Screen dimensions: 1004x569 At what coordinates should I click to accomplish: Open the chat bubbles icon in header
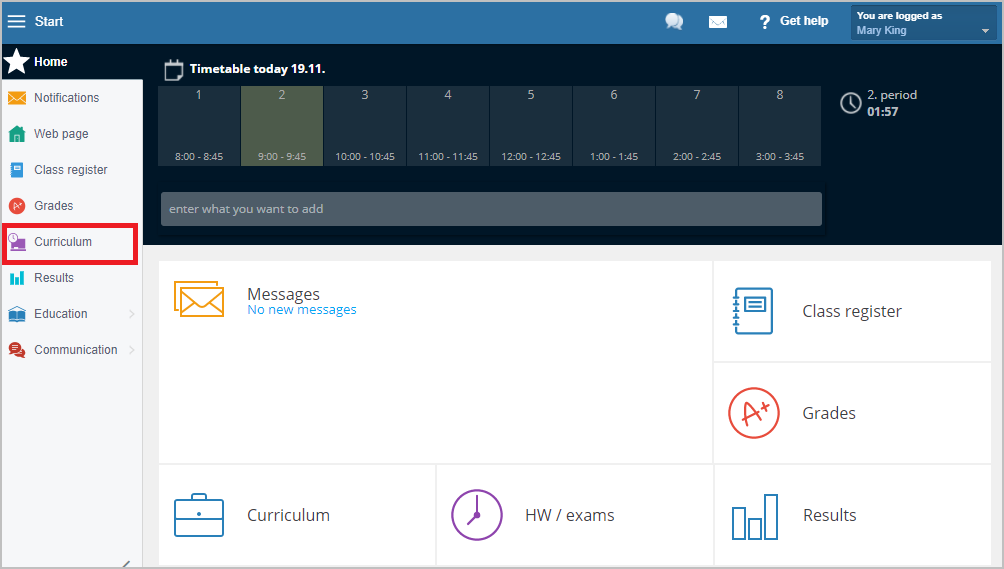(674, 22)
